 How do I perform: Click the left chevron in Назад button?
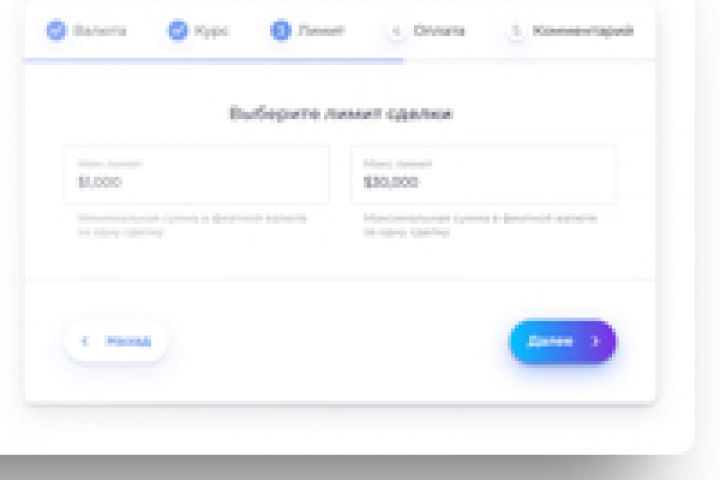84,341
